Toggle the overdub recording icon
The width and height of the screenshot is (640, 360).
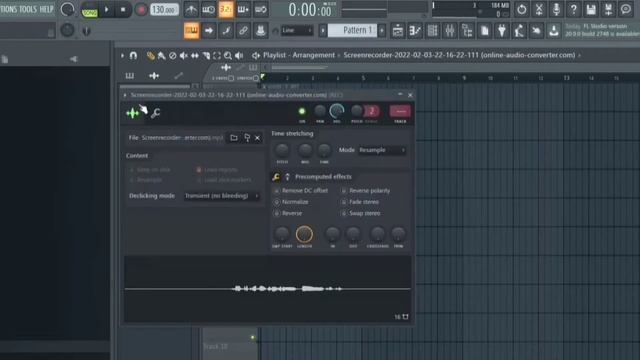pos(243,9)
